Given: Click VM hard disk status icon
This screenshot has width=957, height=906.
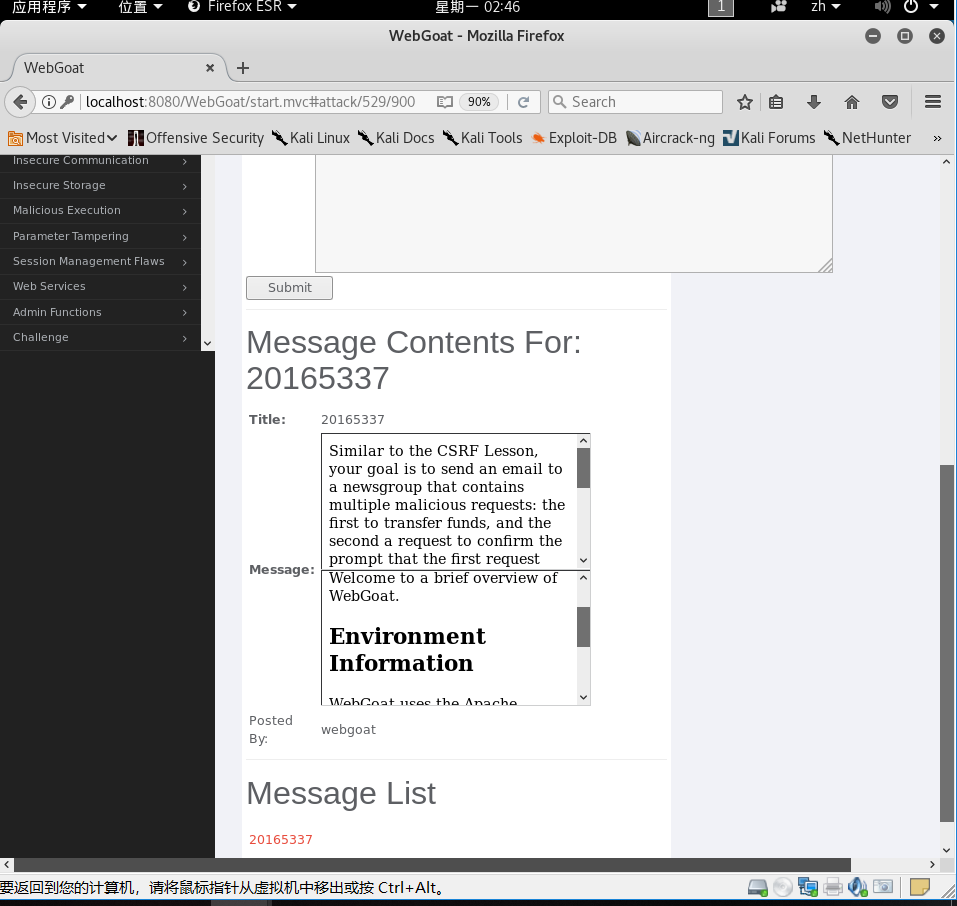Looking at the screenshot, I should (757, 887).
